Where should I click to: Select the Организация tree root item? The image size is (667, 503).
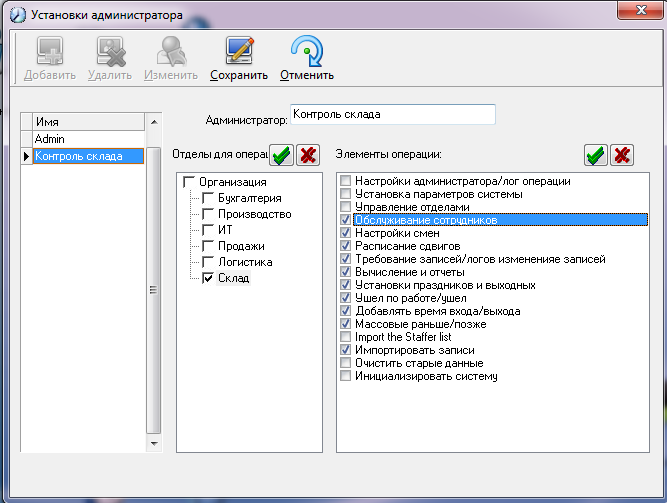tap(233, 182)
